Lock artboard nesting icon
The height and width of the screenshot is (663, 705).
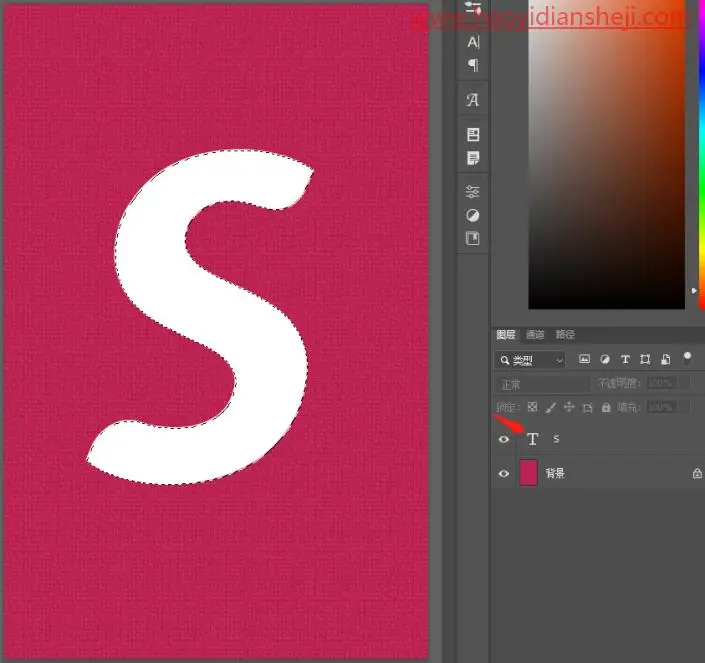(587, 408)
